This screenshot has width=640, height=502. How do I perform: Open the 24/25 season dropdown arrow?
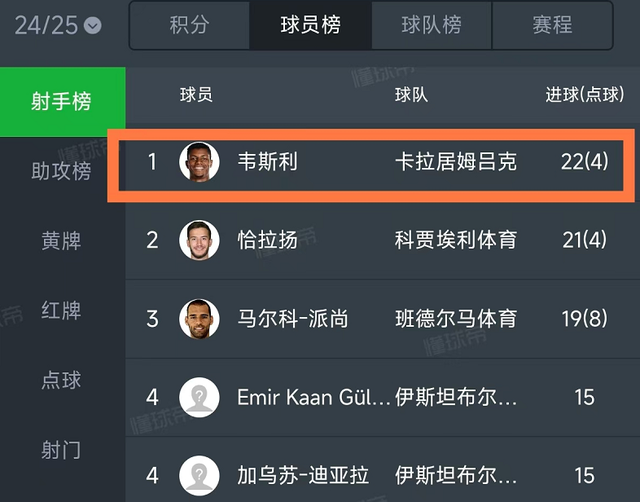pos(93,26)
